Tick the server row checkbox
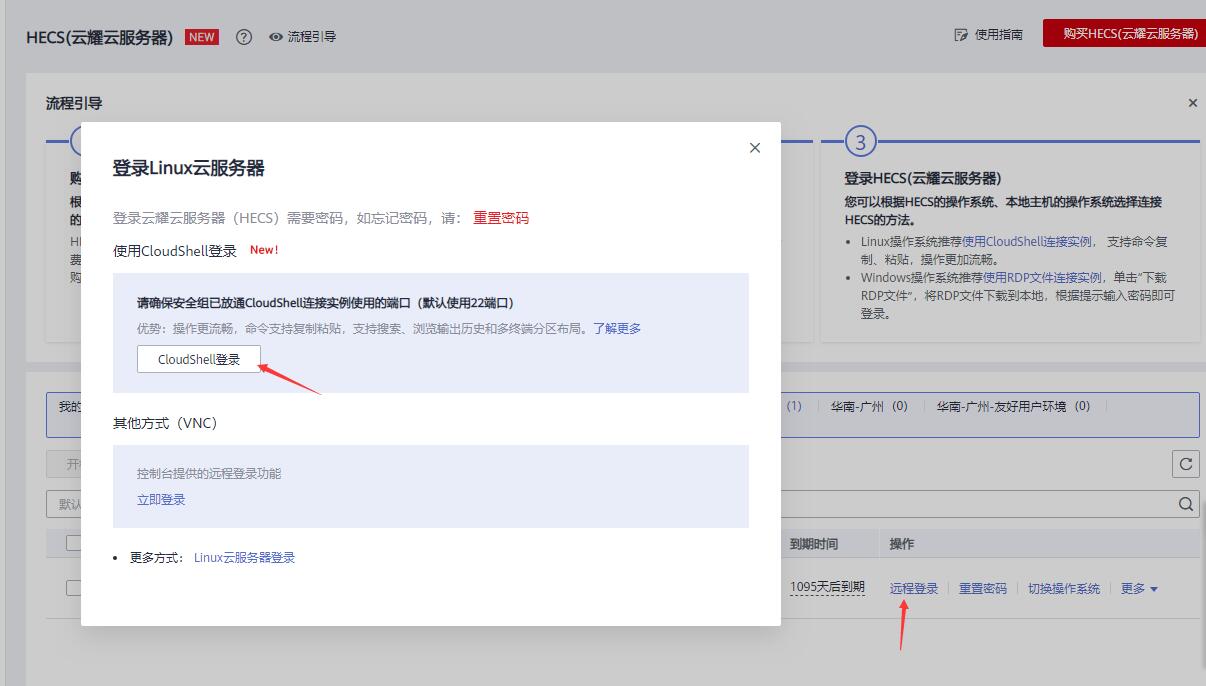The width and height of the screenshot is (1206, 686). click(74, 588)
